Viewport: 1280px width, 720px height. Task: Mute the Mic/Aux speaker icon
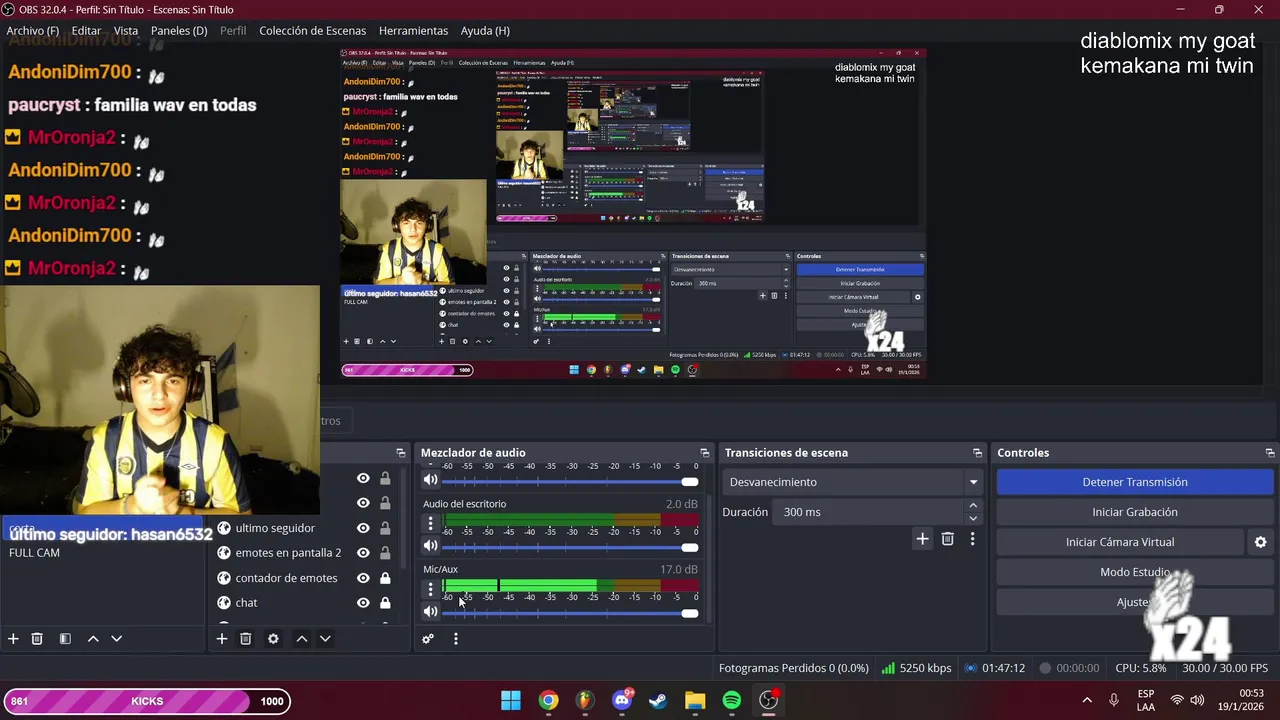click(x=430, y=612)
